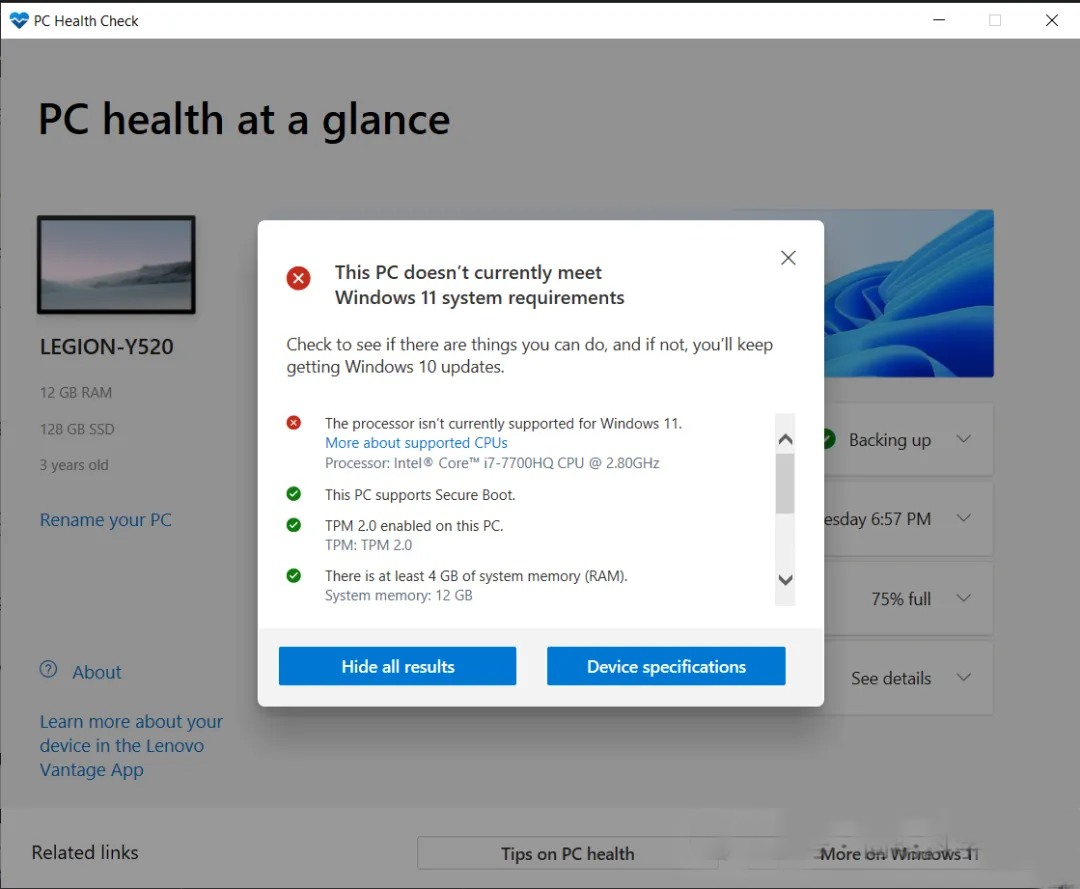Image resolution: width=1080 pixels, height=889 pixels.
Task: Click Hide all results button
Action: 397,666
